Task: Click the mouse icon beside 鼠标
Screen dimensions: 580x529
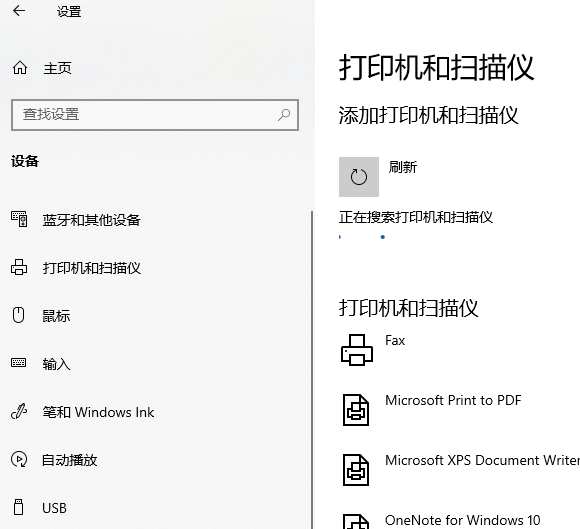Action: (18, 316)
